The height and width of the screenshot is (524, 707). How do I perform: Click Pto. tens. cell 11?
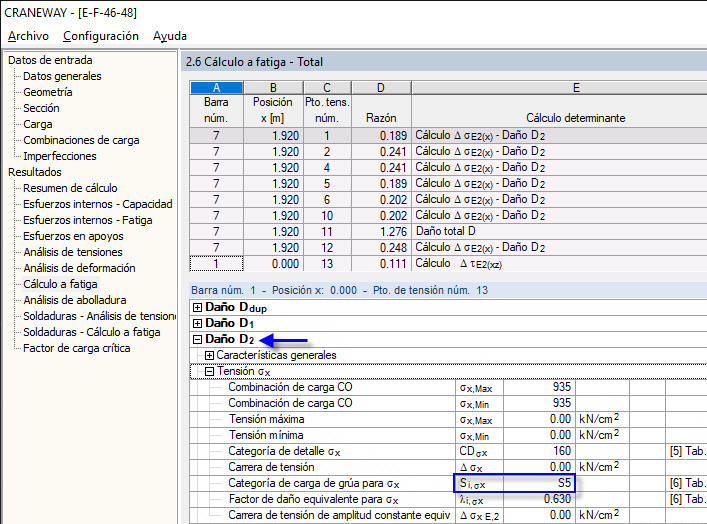(x=327, y=231)
